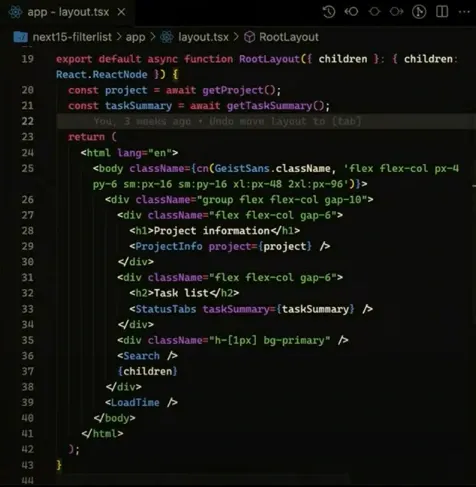Click the React icon beside layout.tsx breadcrumb
Image resolution: width=476 pixels, height=487 pixels.
[167, 37]
